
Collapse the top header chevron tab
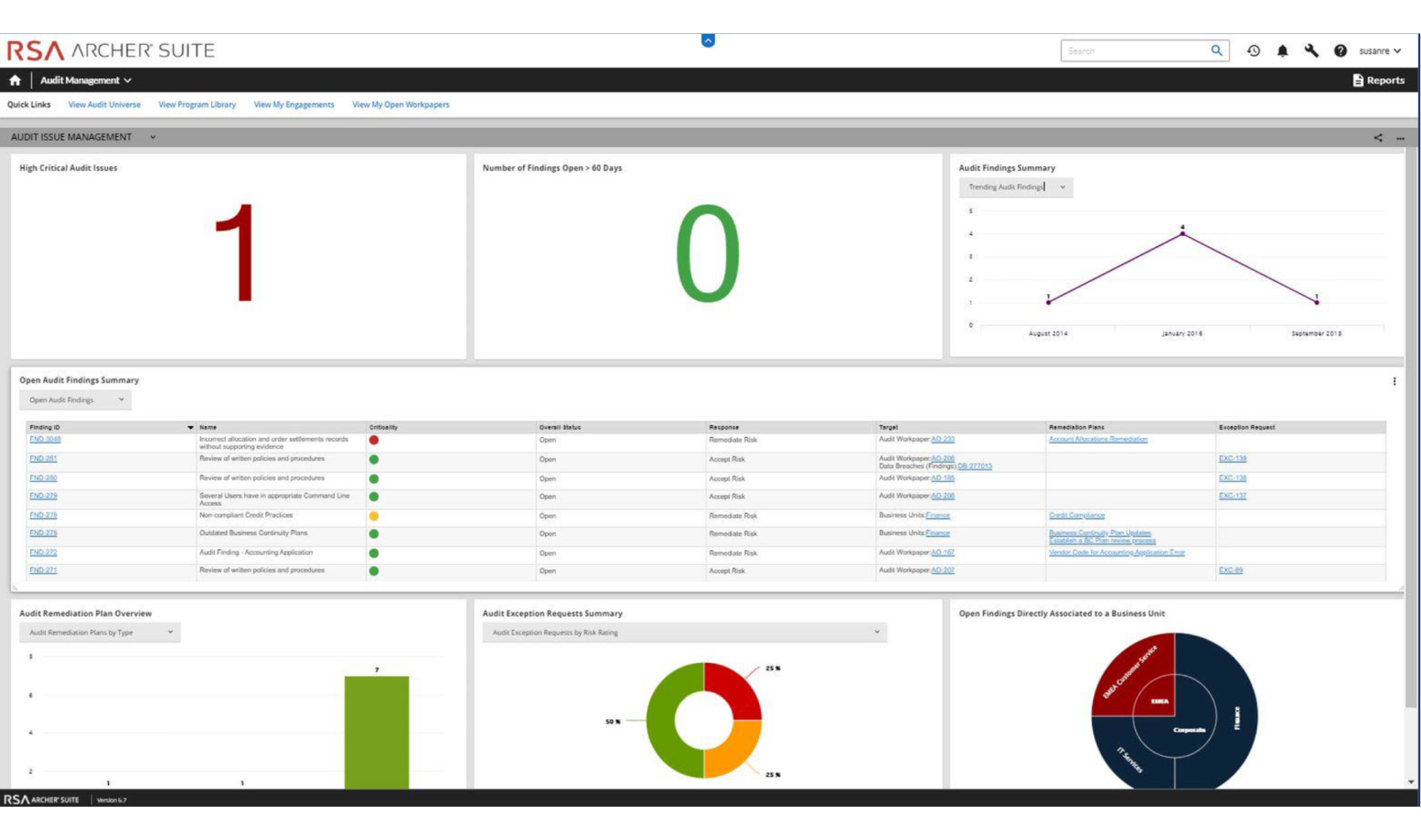tap(708, 40)
